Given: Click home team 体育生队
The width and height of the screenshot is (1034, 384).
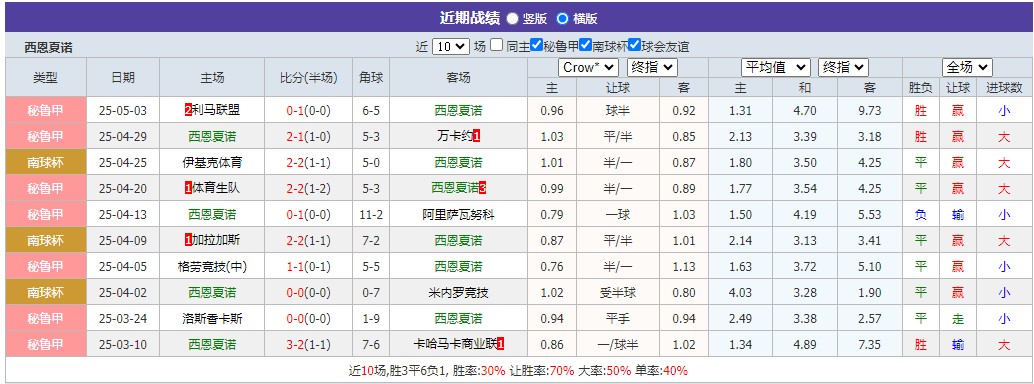Looking at the screenshot, I should point(216,188).
